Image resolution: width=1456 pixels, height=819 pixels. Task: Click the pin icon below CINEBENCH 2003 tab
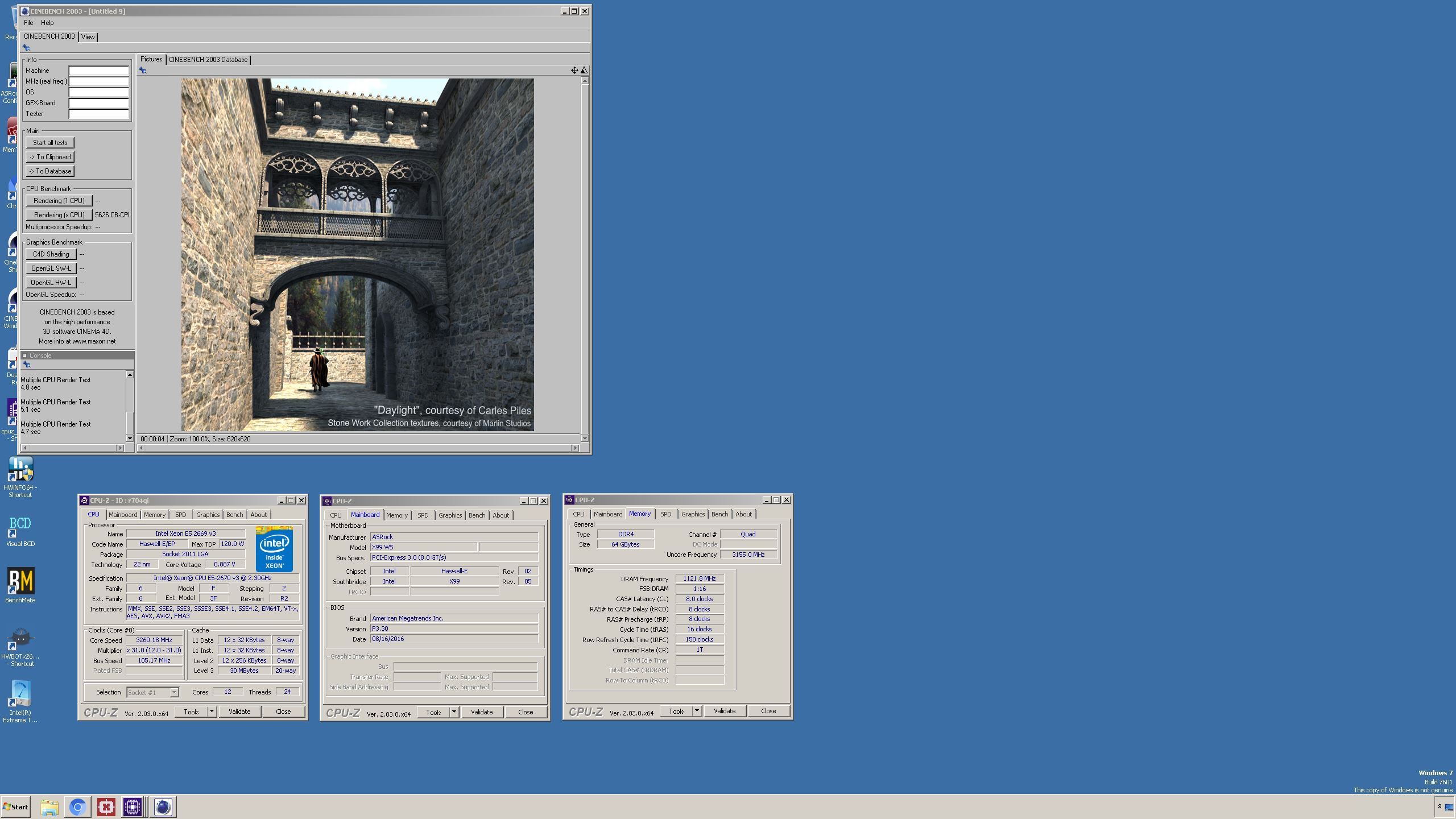[26, 48]
